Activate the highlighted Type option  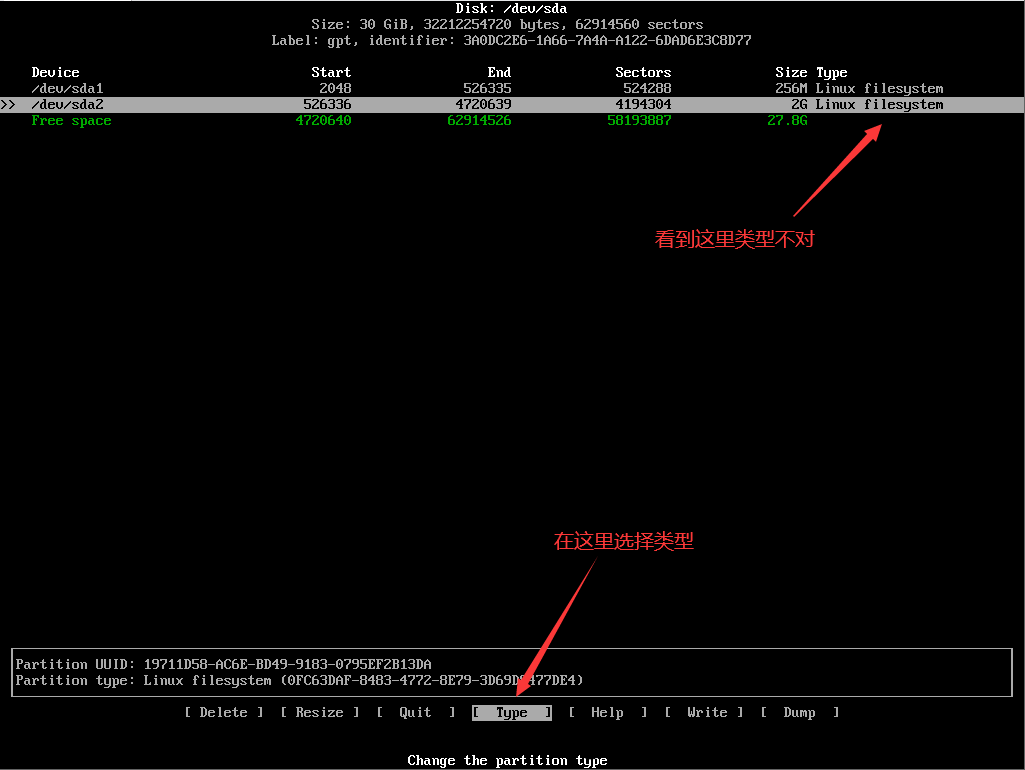coord(512,712)
